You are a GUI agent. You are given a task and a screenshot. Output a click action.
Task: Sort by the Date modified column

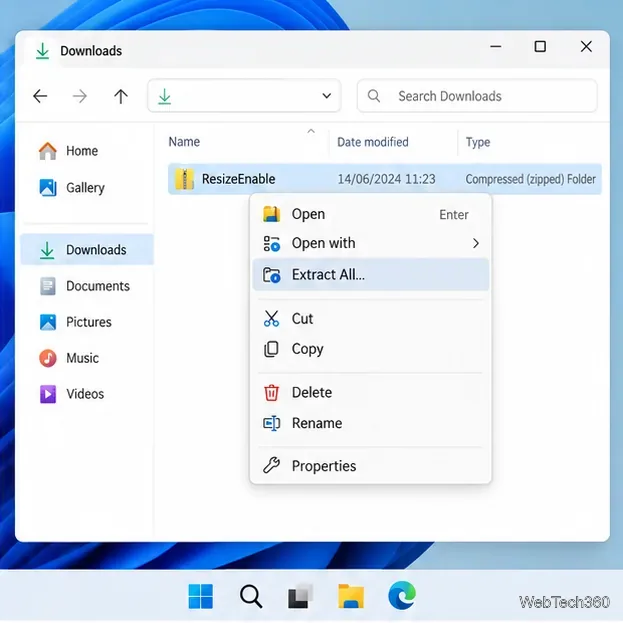point(373,142)
